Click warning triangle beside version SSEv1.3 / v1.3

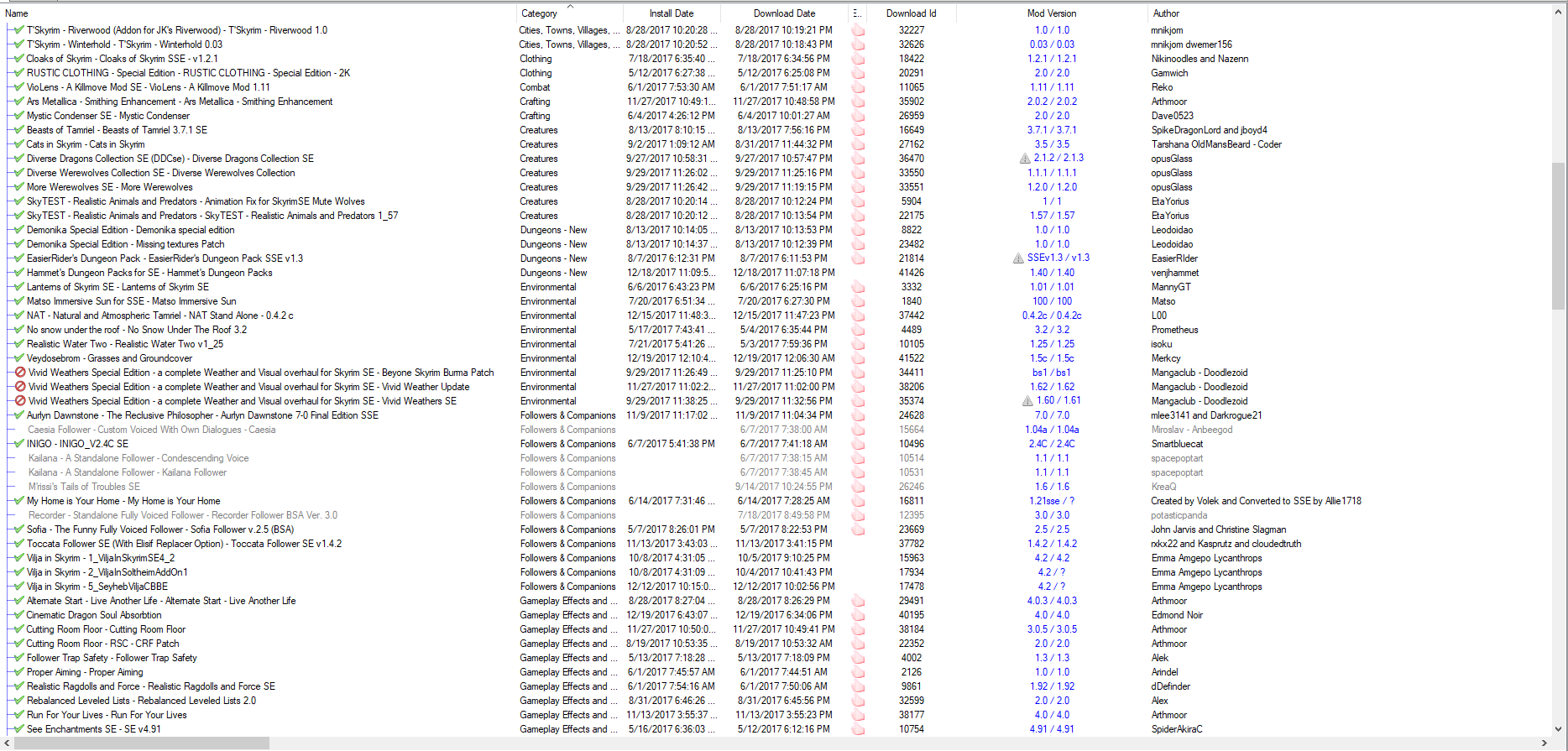click(1018, 258)
